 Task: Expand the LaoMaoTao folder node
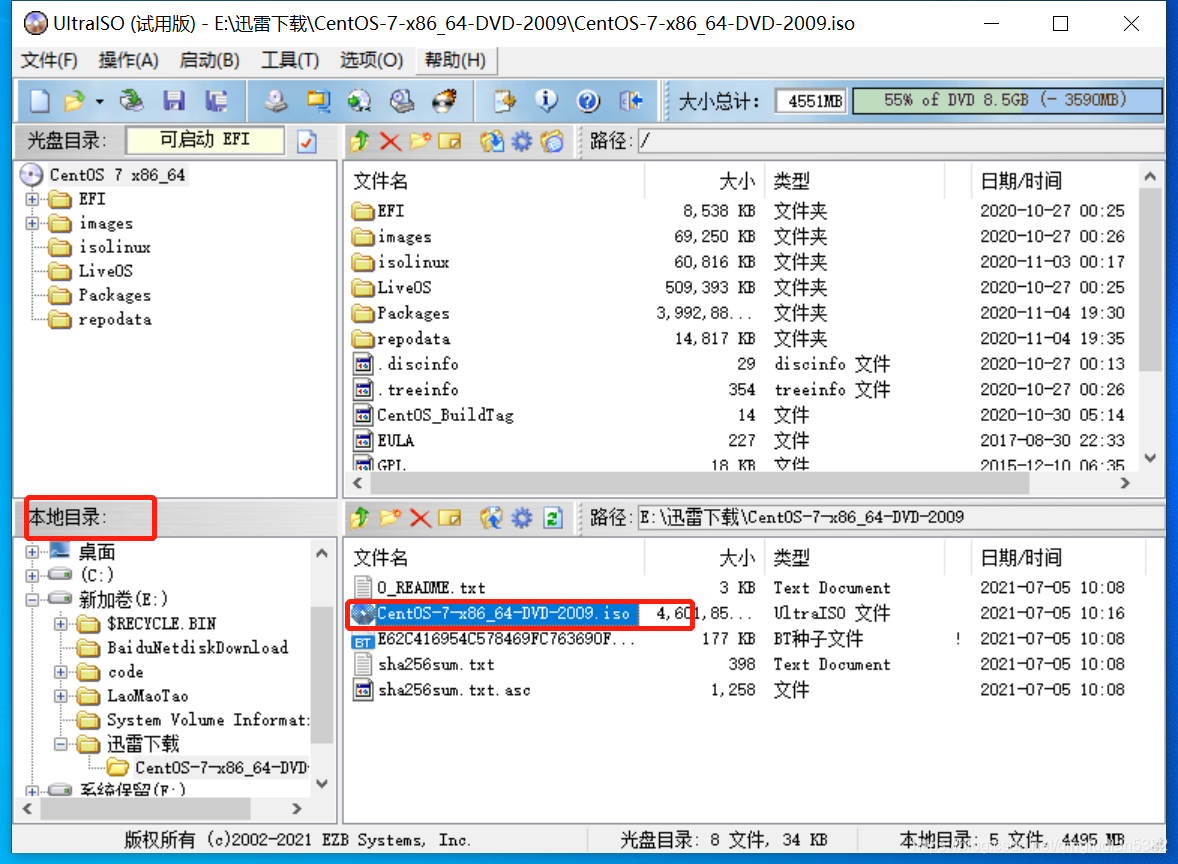[x=61, y=696]
